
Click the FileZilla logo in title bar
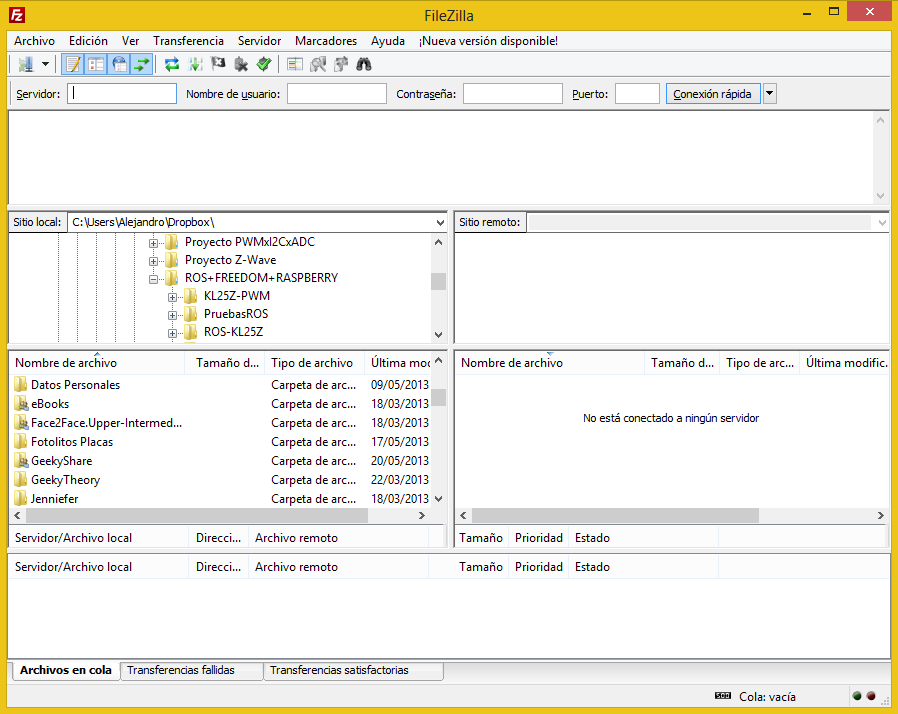(x=17, y=15)
